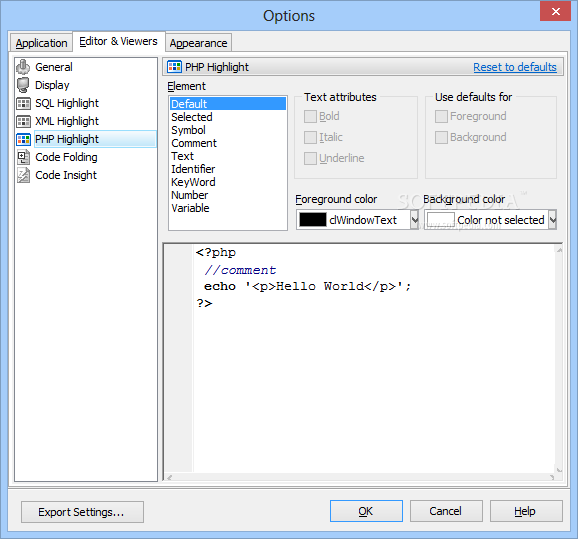Open Help for options

[x=526, y=511]
